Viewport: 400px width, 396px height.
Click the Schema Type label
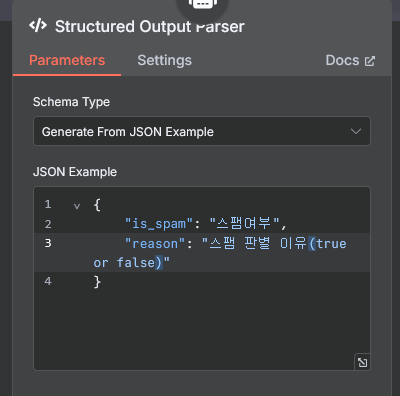71,102
